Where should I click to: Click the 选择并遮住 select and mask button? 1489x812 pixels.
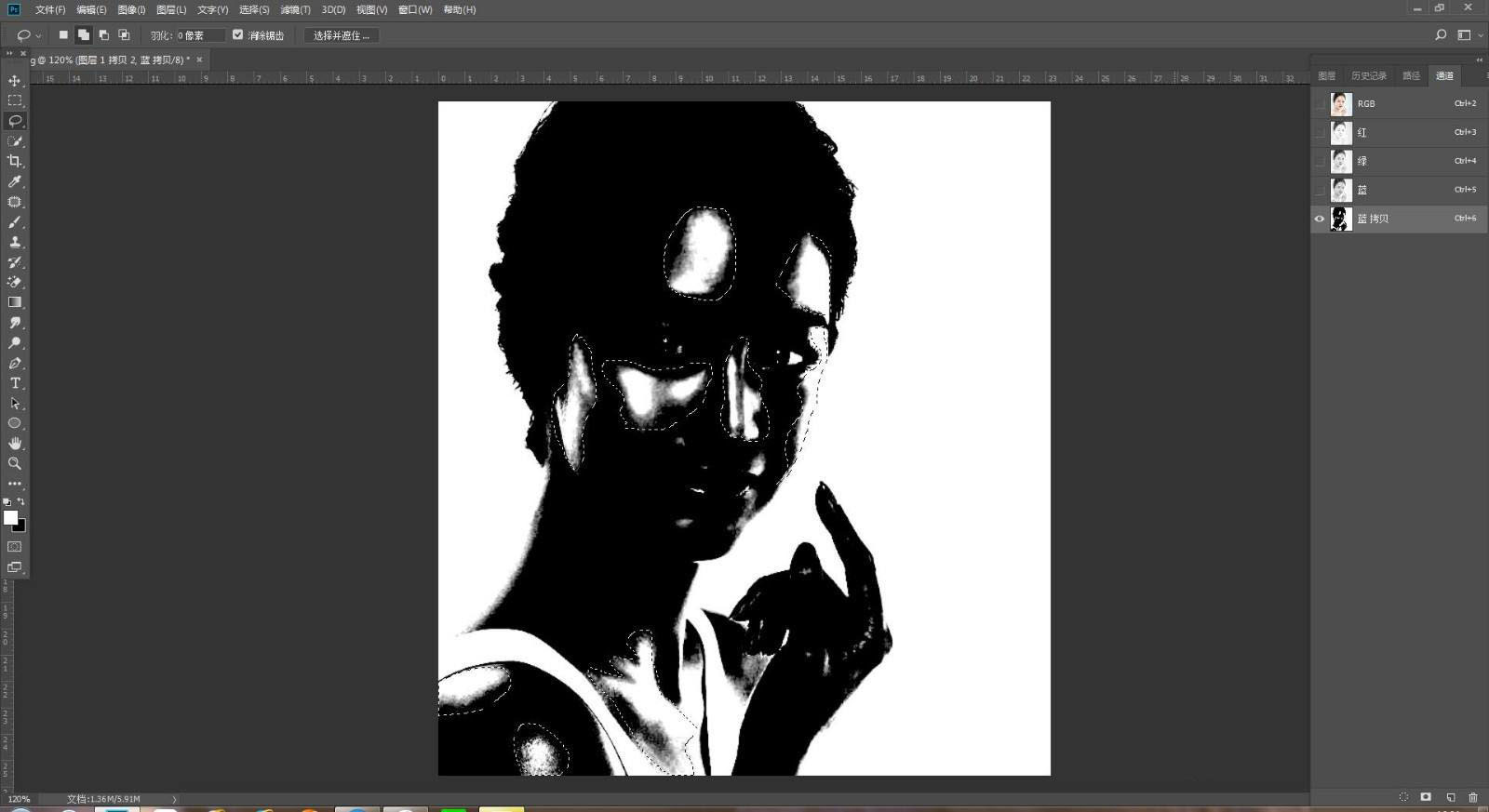(341, 35)
